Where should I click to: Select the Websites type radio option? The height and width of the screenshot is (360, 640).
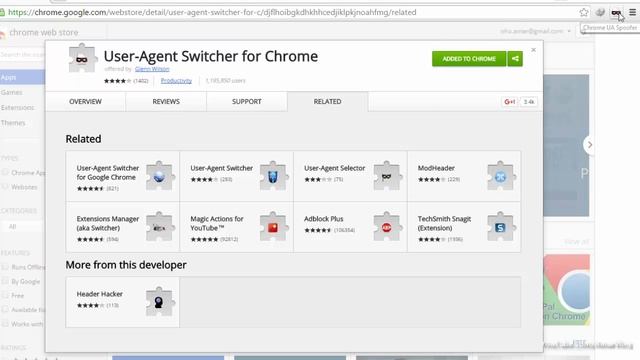pos(5,187)
